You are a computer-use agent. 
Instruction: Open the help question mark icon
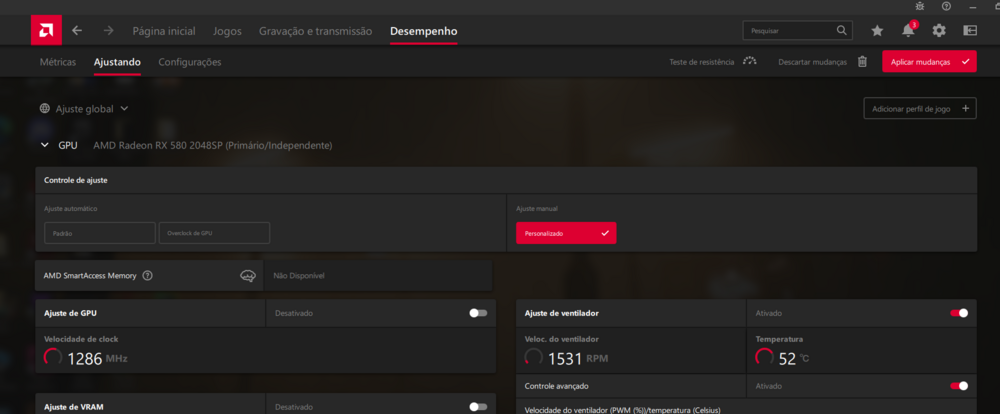click(946, 6)
